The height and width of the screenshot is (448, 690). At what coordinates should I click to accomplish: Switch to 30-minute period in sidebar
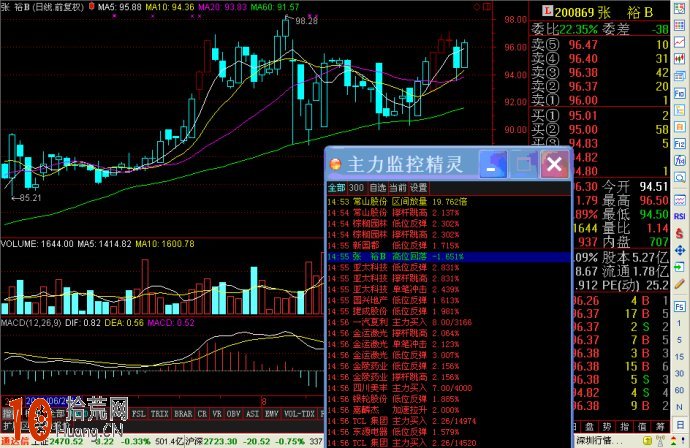coord(679,374)
